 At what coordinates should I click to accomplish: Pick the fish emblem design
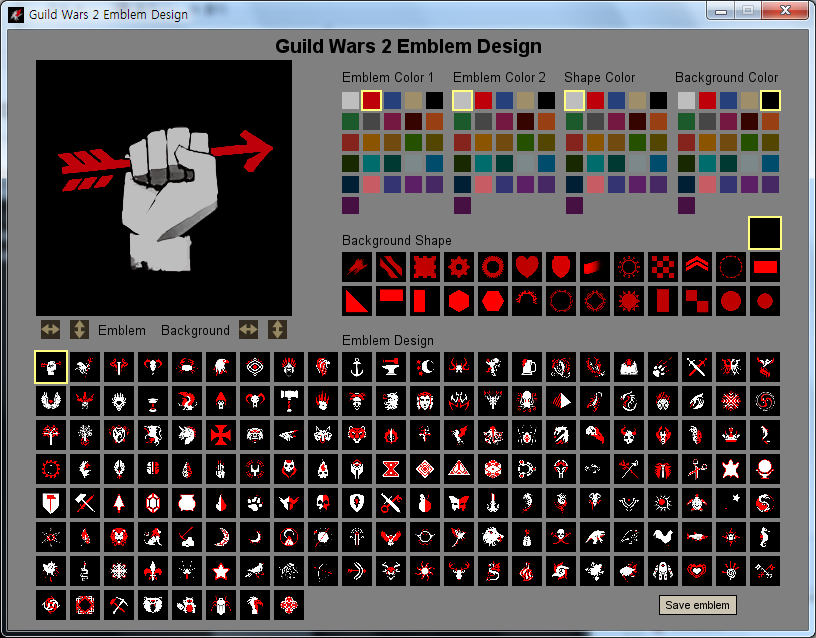pyautogui.click(x=697, y=537)
